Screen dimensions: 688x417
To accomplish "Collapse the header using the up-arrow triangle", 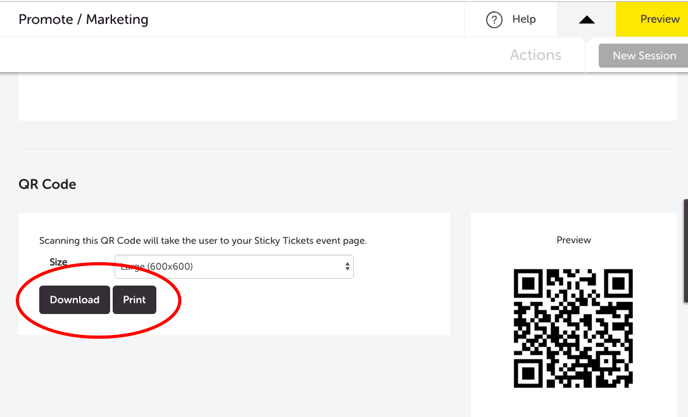I will pyautogui.click(x=587, y=20).
